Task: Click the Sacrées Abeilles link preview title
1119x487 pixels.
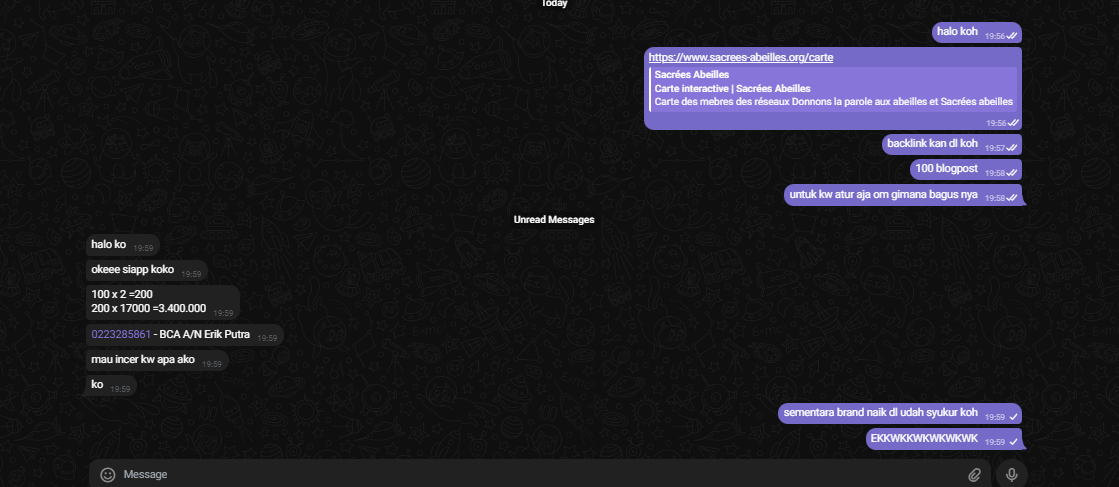Action: [691, 75]
